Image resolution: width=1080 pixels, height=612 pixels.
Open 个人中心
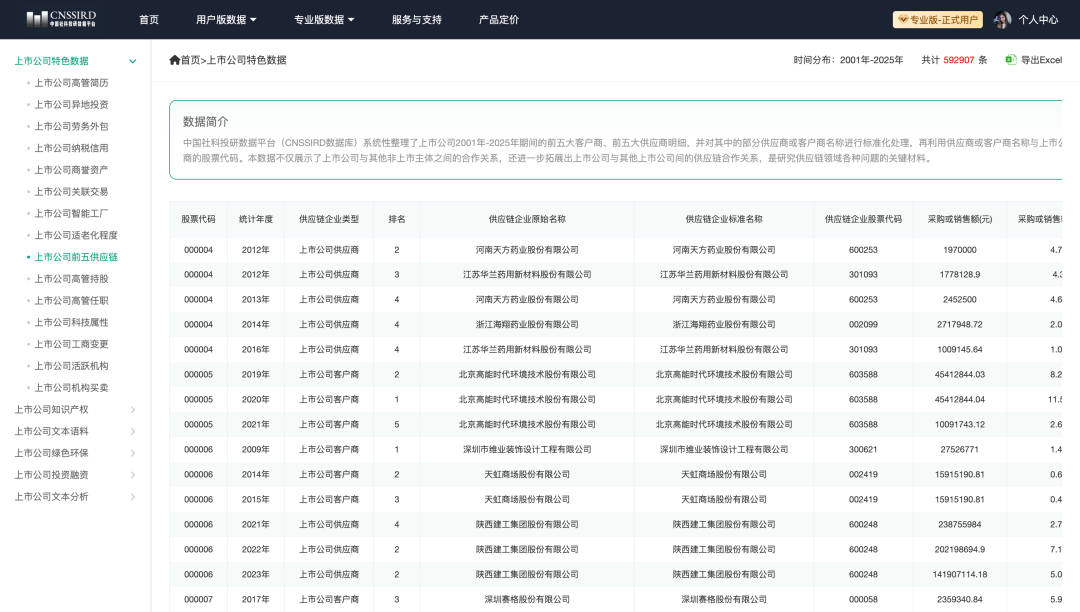pos(1038,19)
